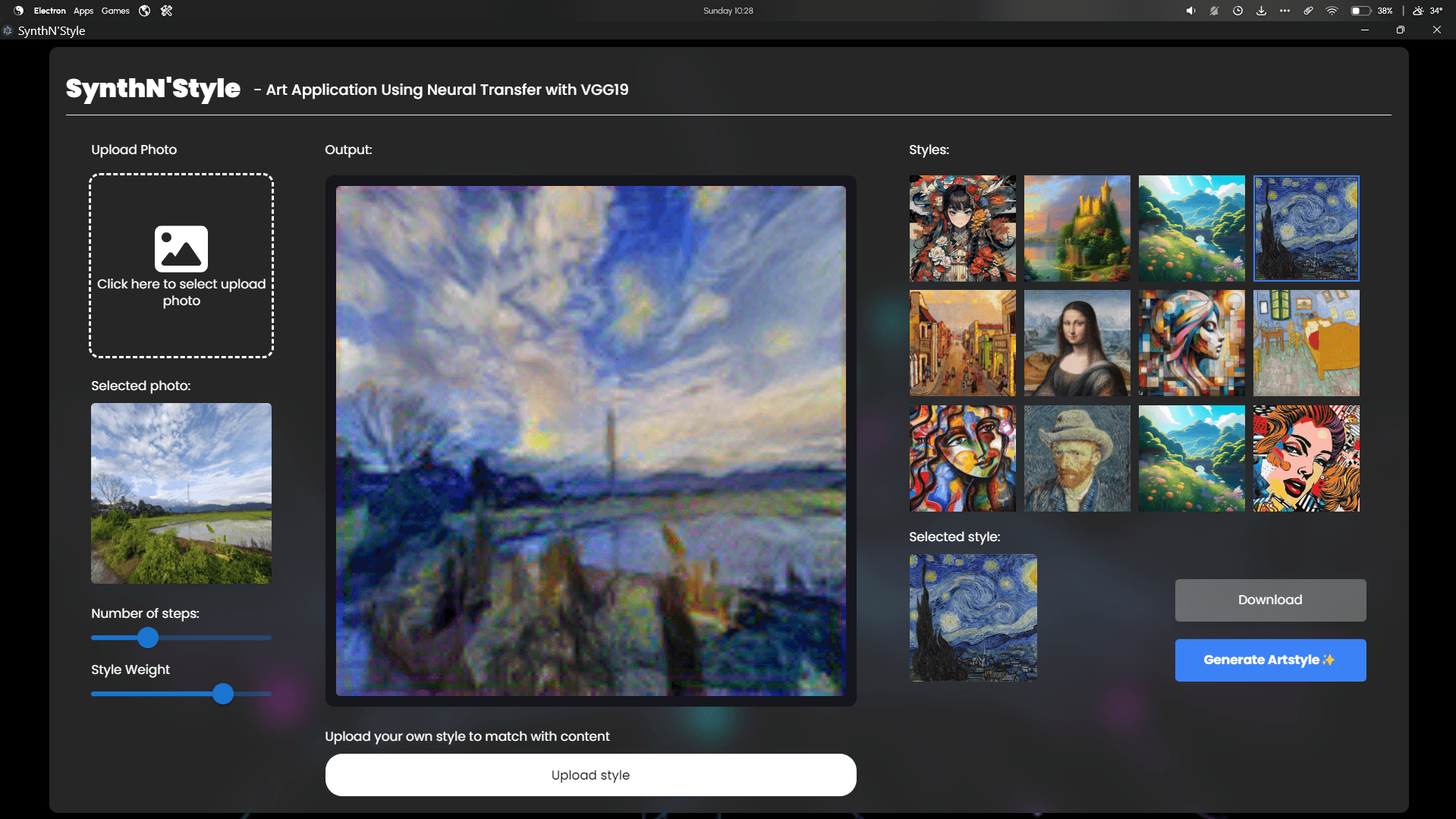
Task: Click the Upload style button
Action: [590, 775]
